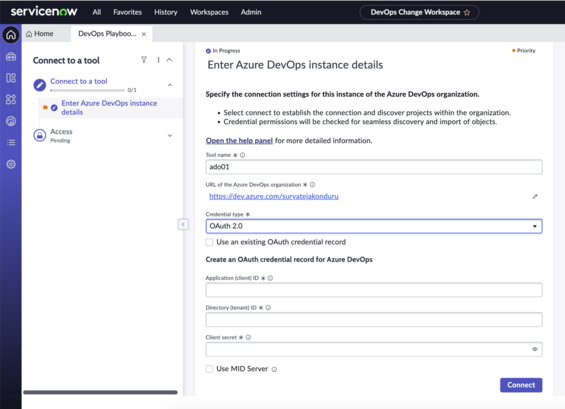Collapse the Connect to a tool panel header
Image resolution: width=565 pixels, height=409 pixels.
click(x=169, y=60)
